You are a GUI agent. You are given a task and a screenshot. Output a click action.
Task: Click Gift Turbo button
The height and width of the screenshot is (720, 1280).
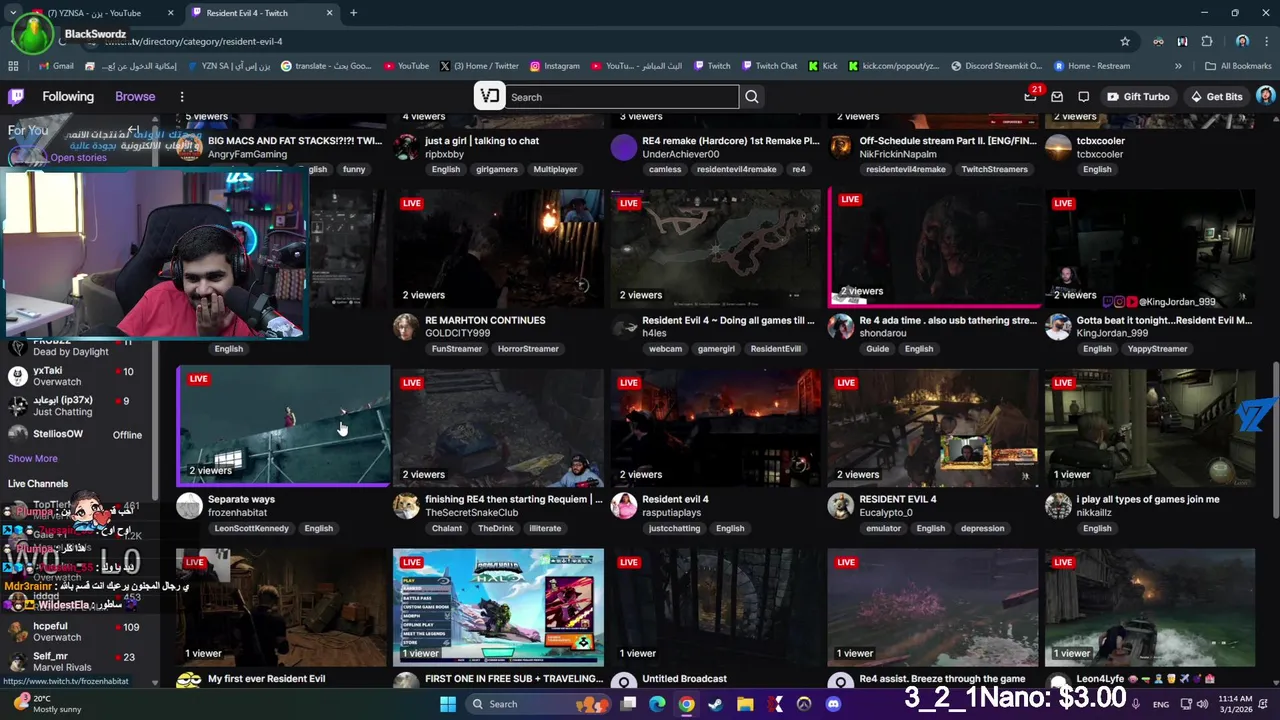[1138, 97]
